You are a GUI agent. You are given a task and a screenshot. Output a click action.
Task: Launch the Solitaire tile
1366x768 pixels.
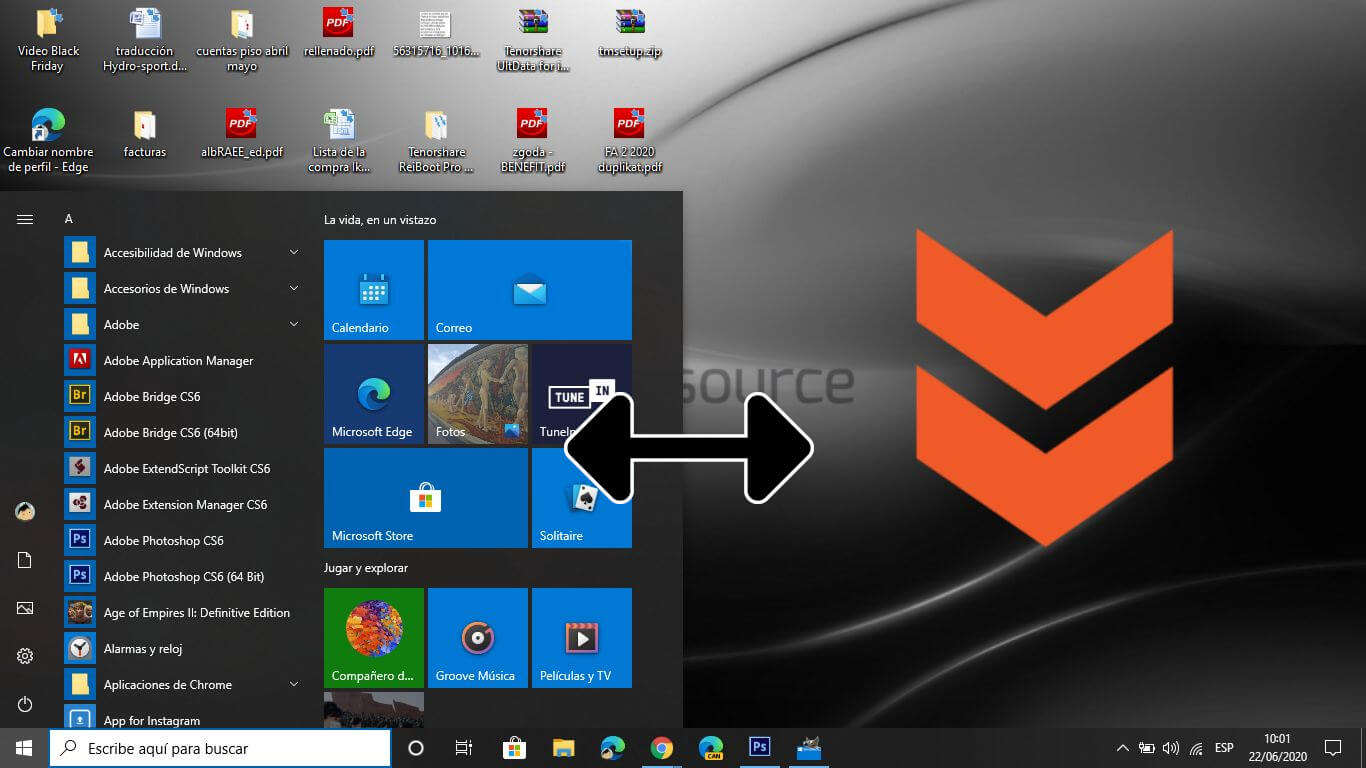582,498
